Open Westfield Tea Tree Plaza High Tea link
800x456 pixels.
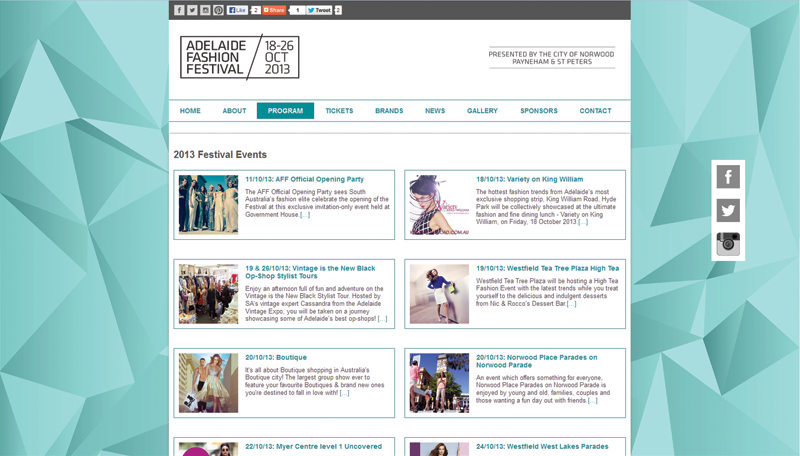tap(547, 268)
